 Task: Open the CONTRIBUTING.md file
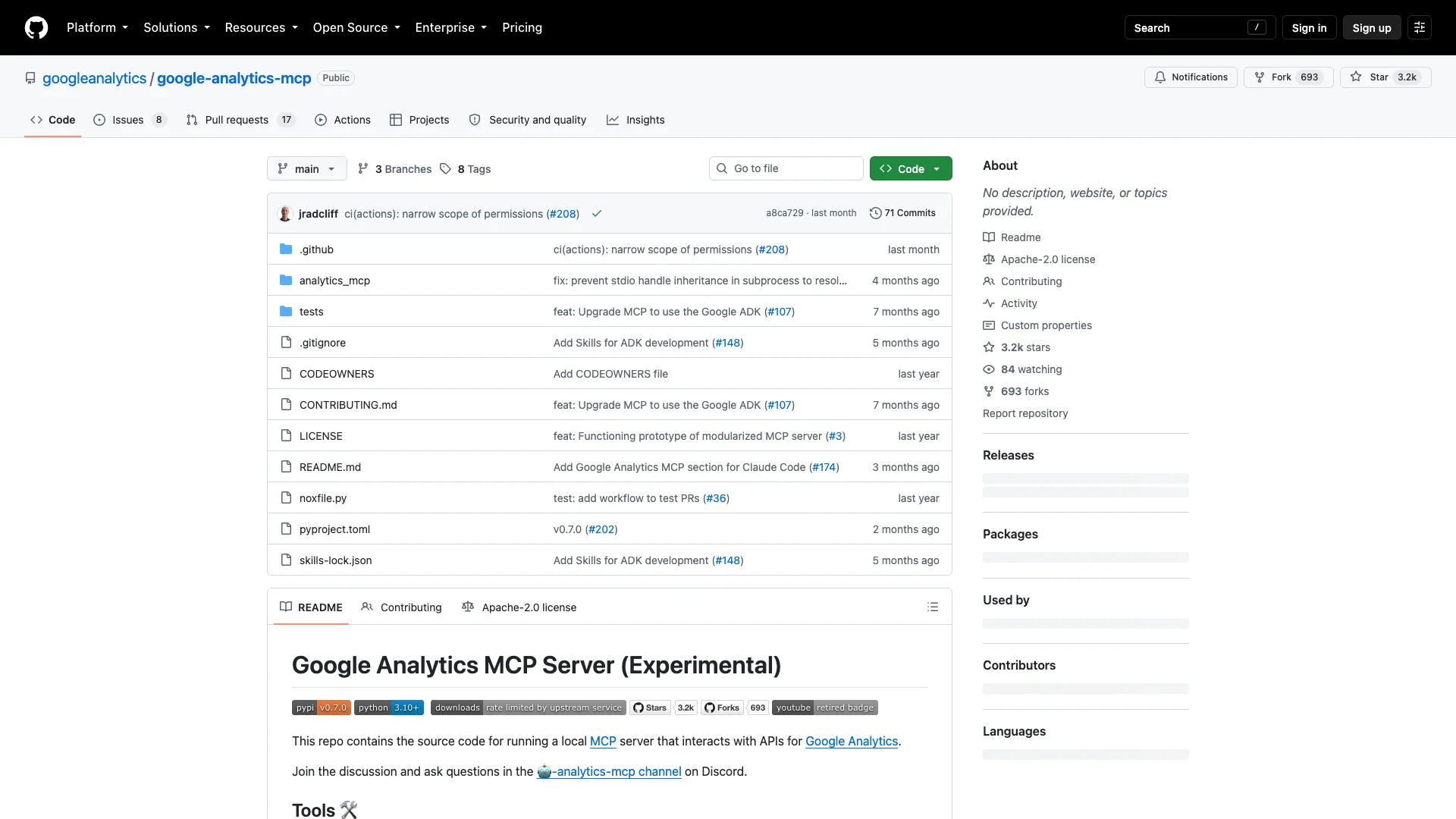[x=348, y=405]
